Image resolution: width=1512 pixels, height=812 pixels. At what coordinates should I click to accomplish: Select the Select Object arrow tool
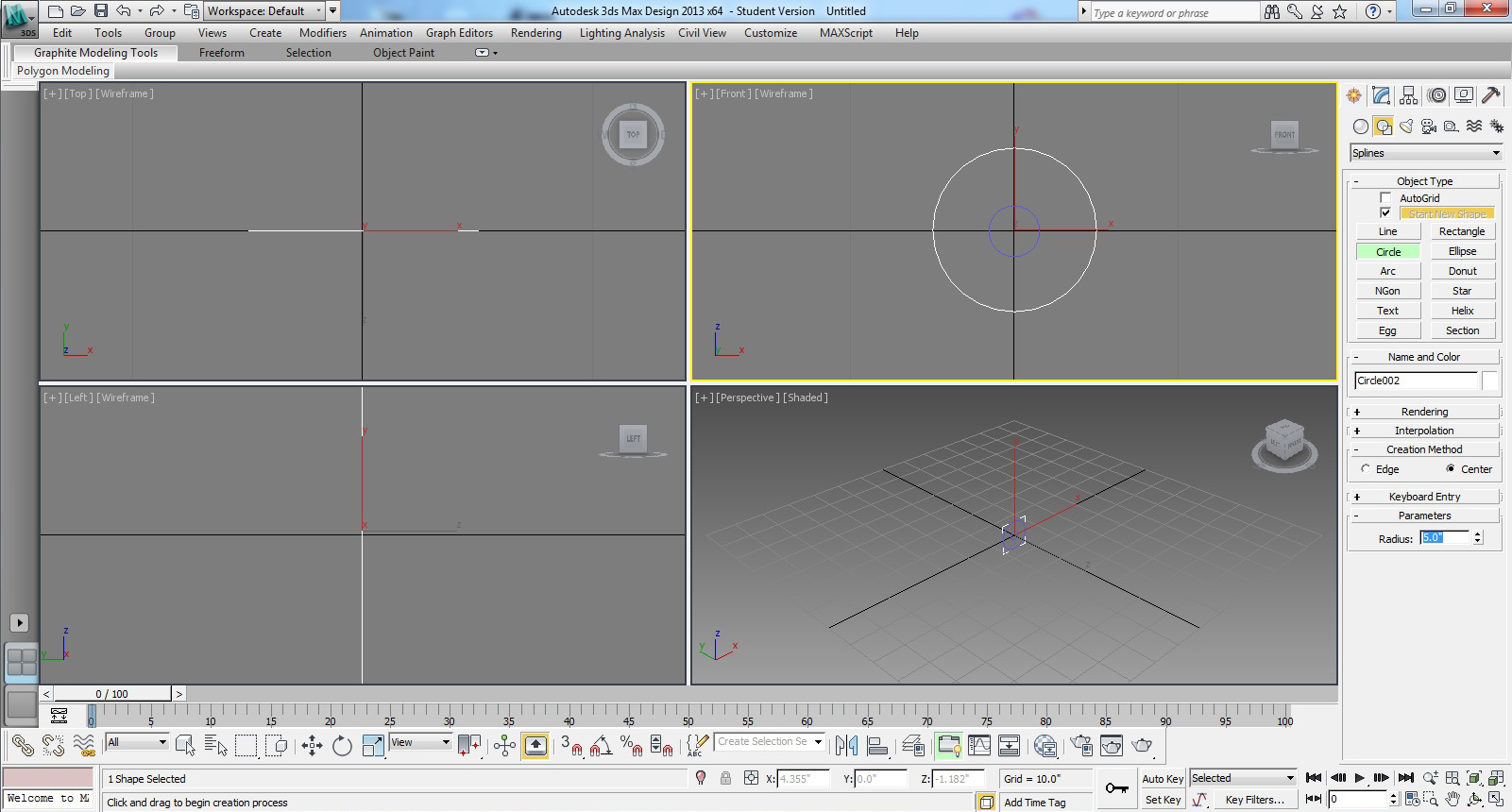185,746
